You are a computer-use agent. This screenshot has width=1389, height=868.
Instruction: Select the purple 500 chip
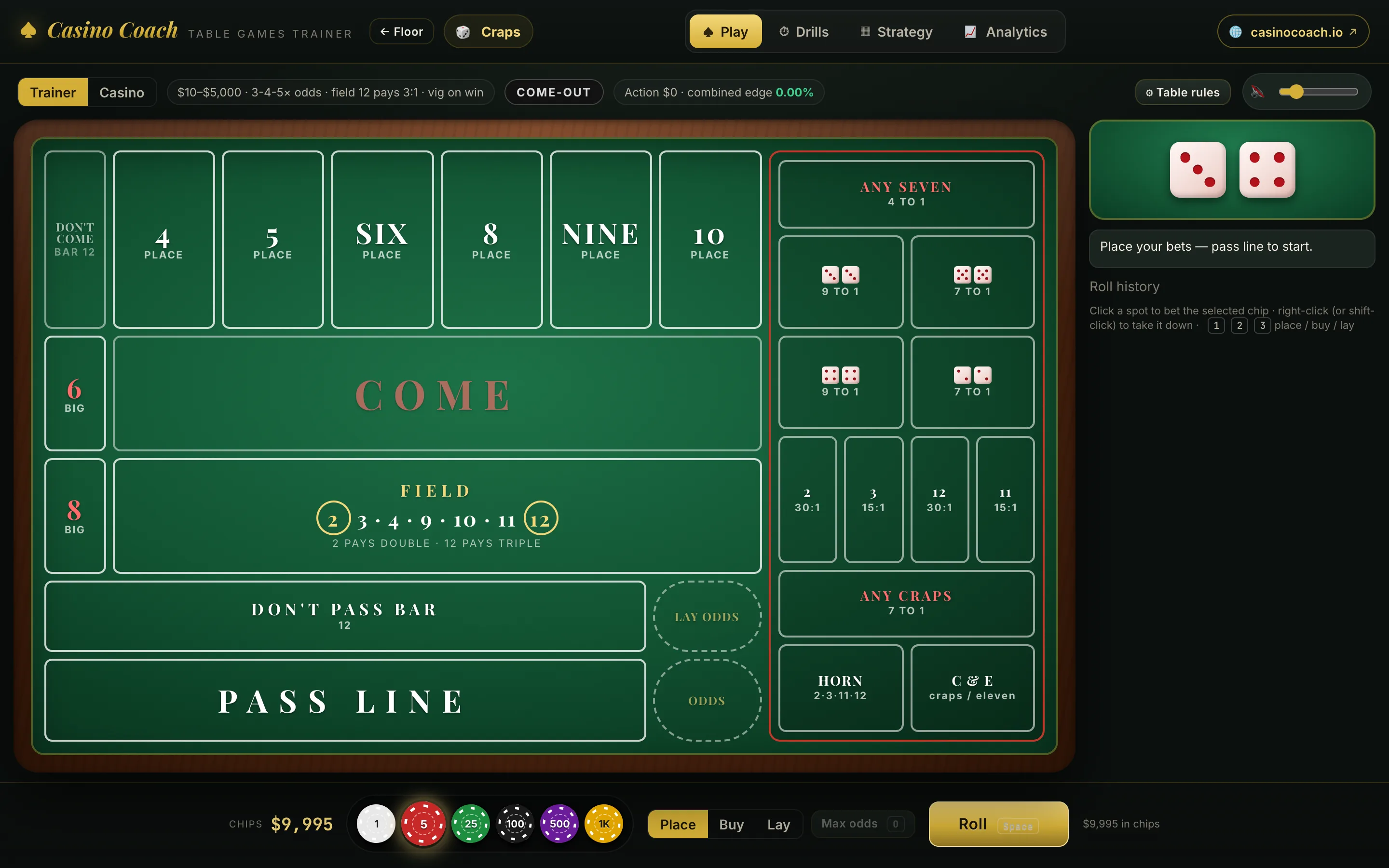point(559,824)
